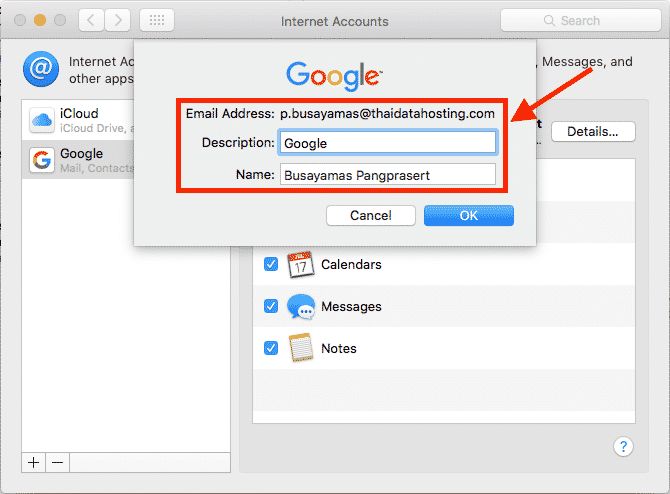The height and width of the screenshot is (494, 670).
Task: Click the Calendars label text
Action: tap(351, 265)
